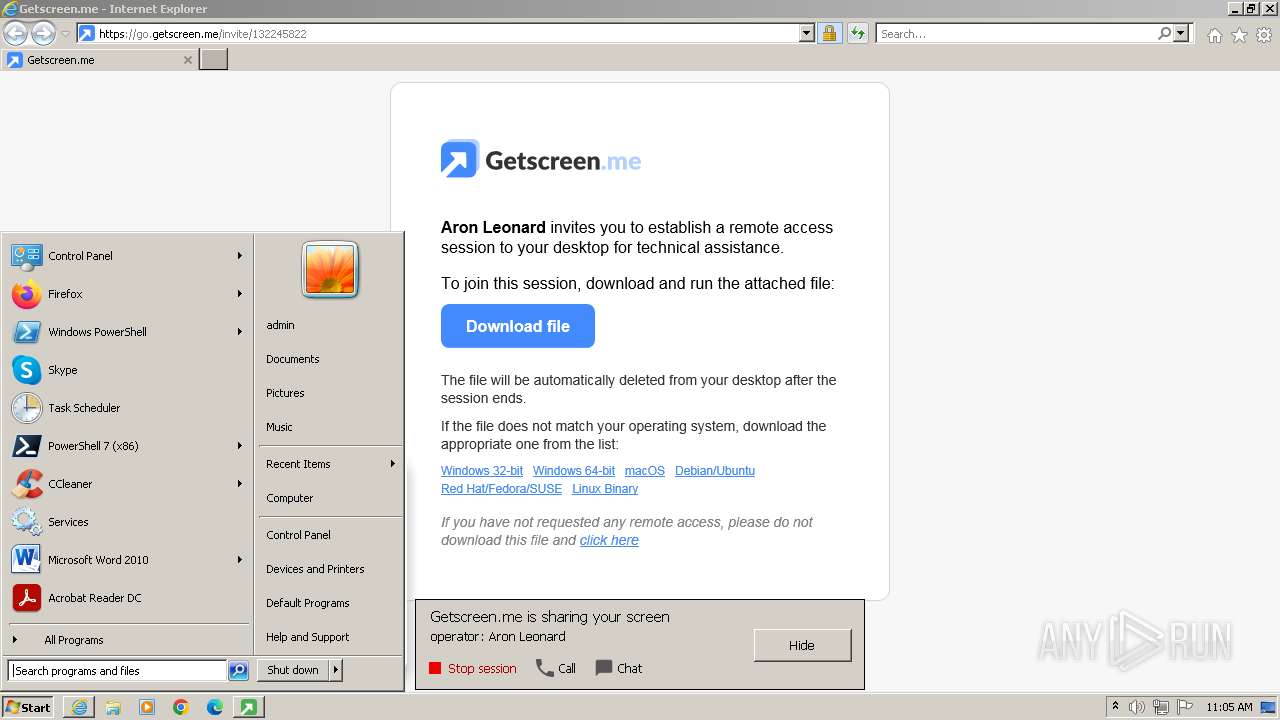Expand Control Panel submenu arrow
The width and height of the screenshot is (1280, 720).
(240, 256)
